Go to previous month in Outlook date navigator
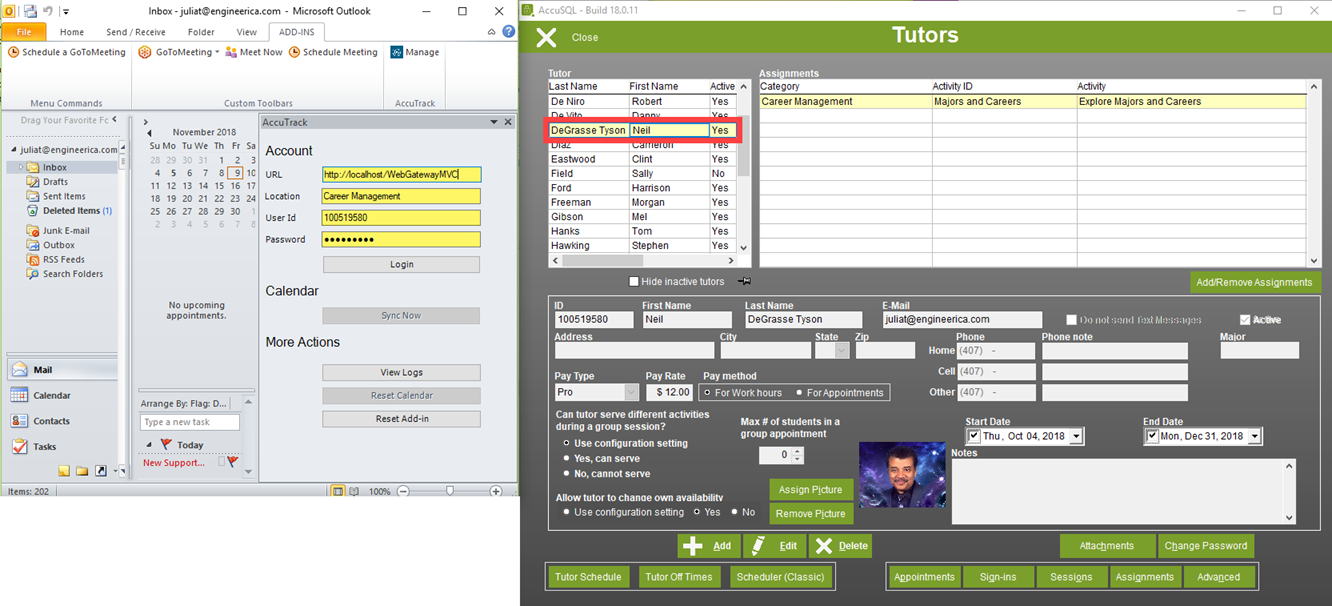1332x606 pixels. click(149, 133)
